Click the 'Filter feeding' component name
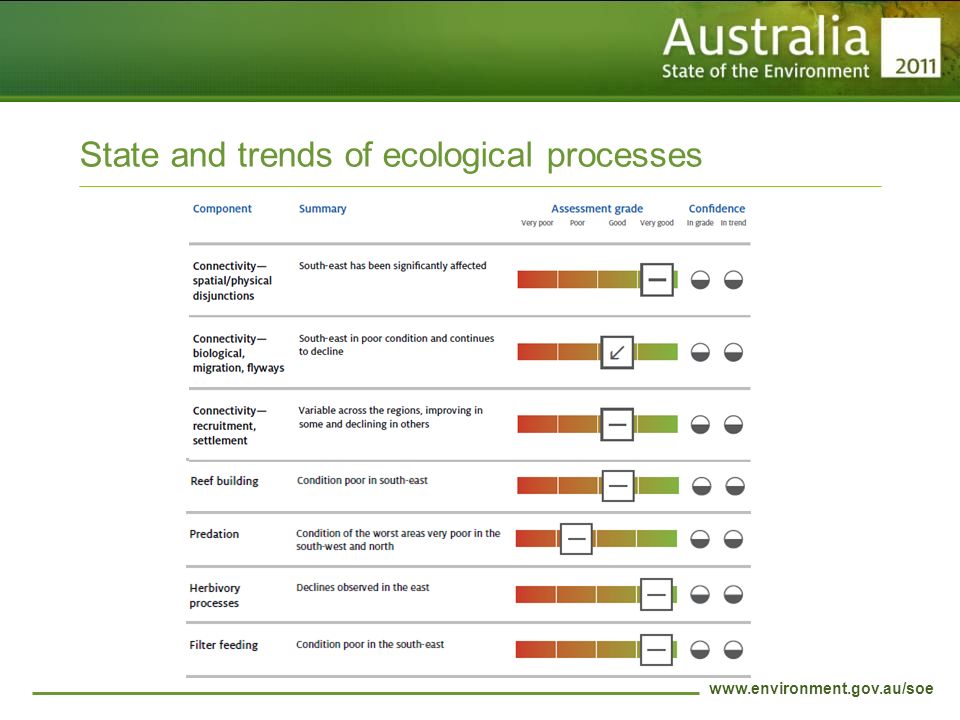The height and width of the screenshot is (720, 960). (223, 645)
